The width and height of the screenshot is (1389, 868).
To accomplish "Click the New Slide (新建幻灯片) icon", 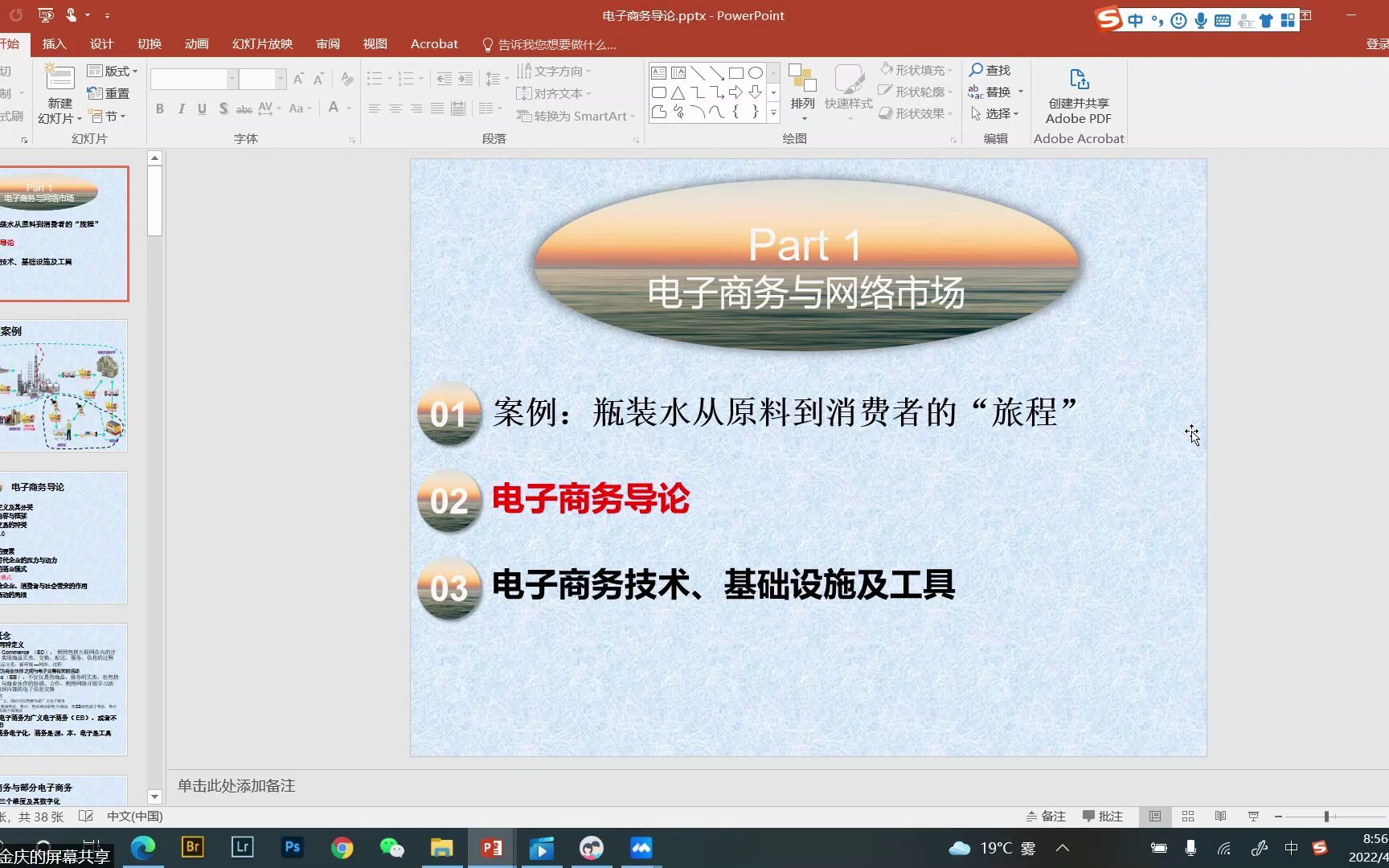I will (x=59, y=79).
